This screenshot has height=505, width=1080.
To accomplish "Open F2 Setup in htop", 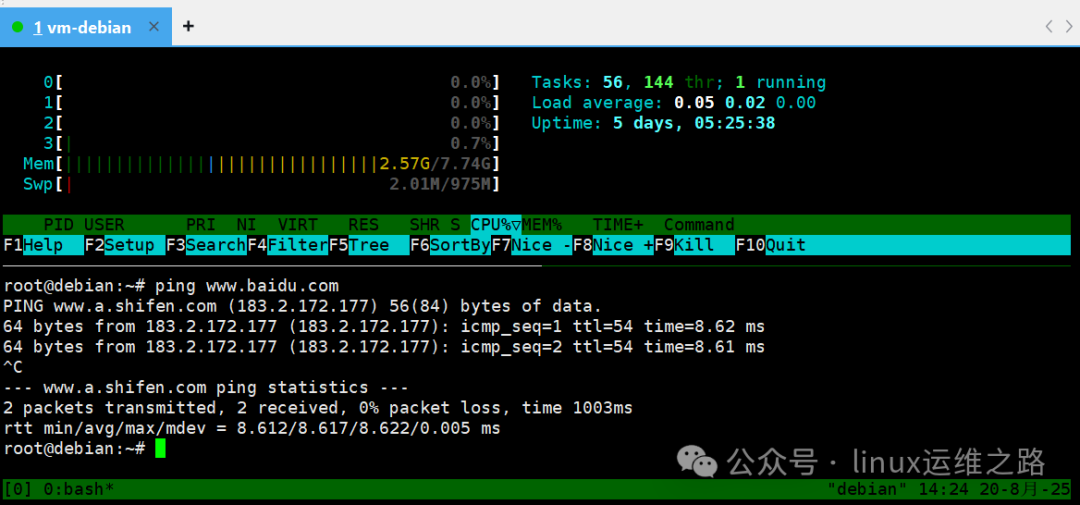I will 124,245.
